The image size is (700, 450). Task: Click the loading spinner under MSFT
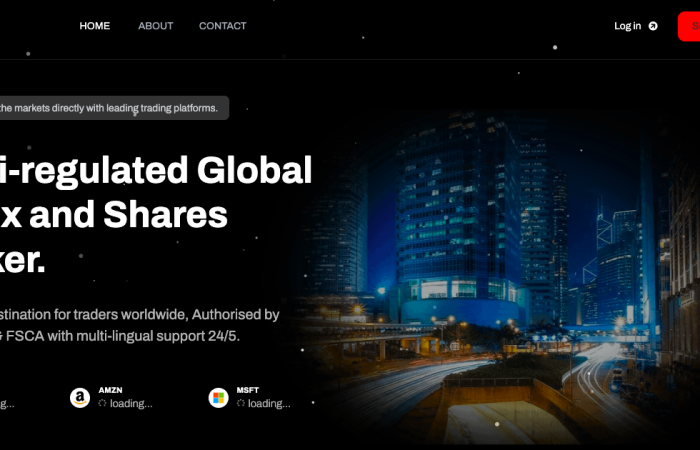pos(241,403)
